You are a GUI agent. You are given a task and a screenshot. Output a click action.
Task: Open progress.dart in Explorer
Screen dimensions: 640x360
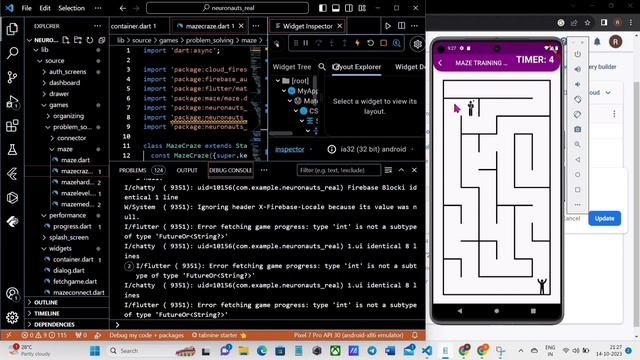click(72, 226)
